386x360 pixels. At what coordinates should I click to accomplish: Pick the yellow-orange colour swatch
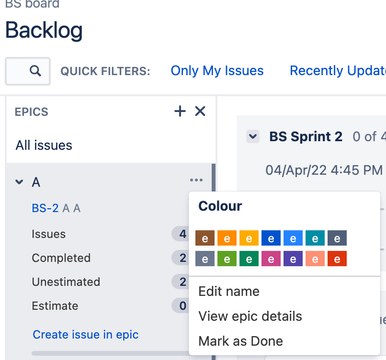click(249, 238)
